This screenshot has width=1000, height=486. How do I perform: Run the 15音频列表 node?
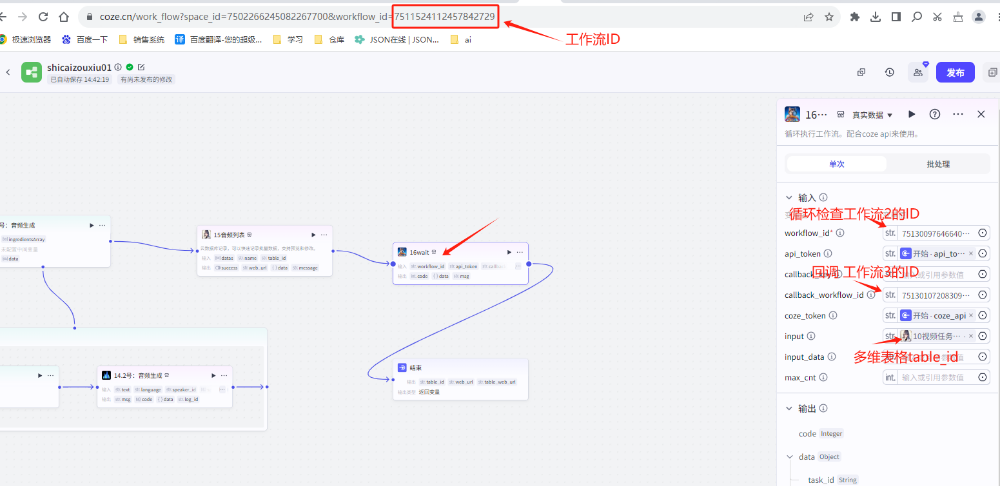313,234
